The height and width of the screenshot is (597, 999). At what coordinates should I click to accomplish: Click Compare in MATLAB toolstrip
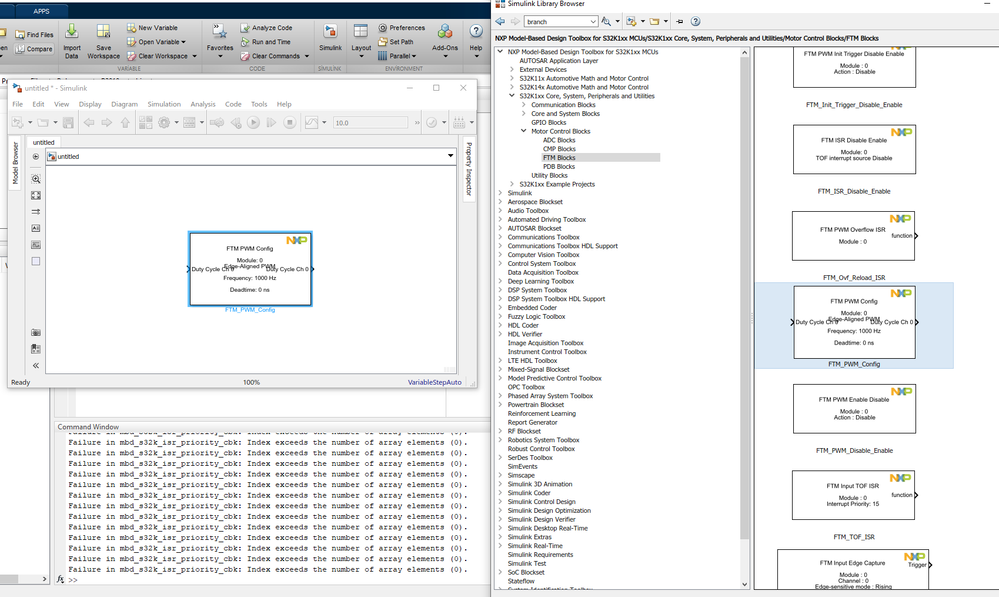tap(34, 48)
